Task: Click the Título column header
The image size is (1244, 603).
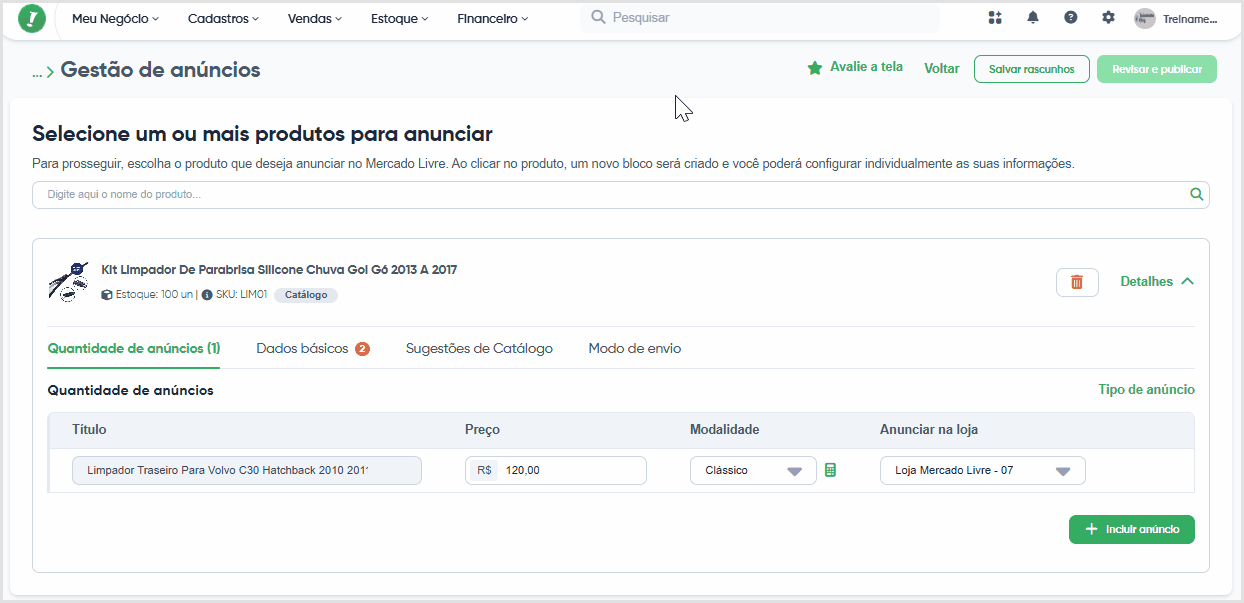Action: coord(89,430)
